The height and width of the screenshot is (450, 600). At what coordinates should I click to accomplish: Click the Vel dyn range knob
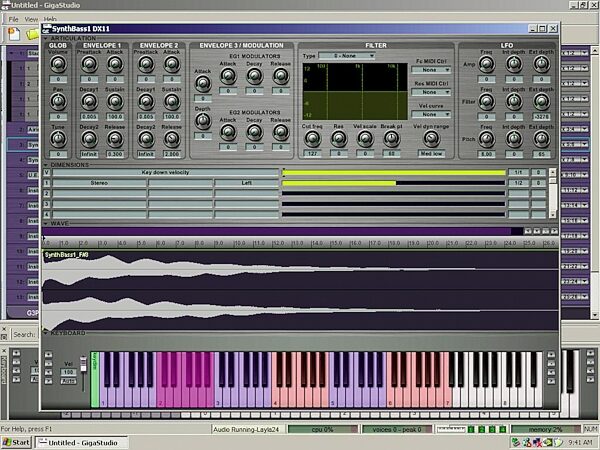pos(431,139)
